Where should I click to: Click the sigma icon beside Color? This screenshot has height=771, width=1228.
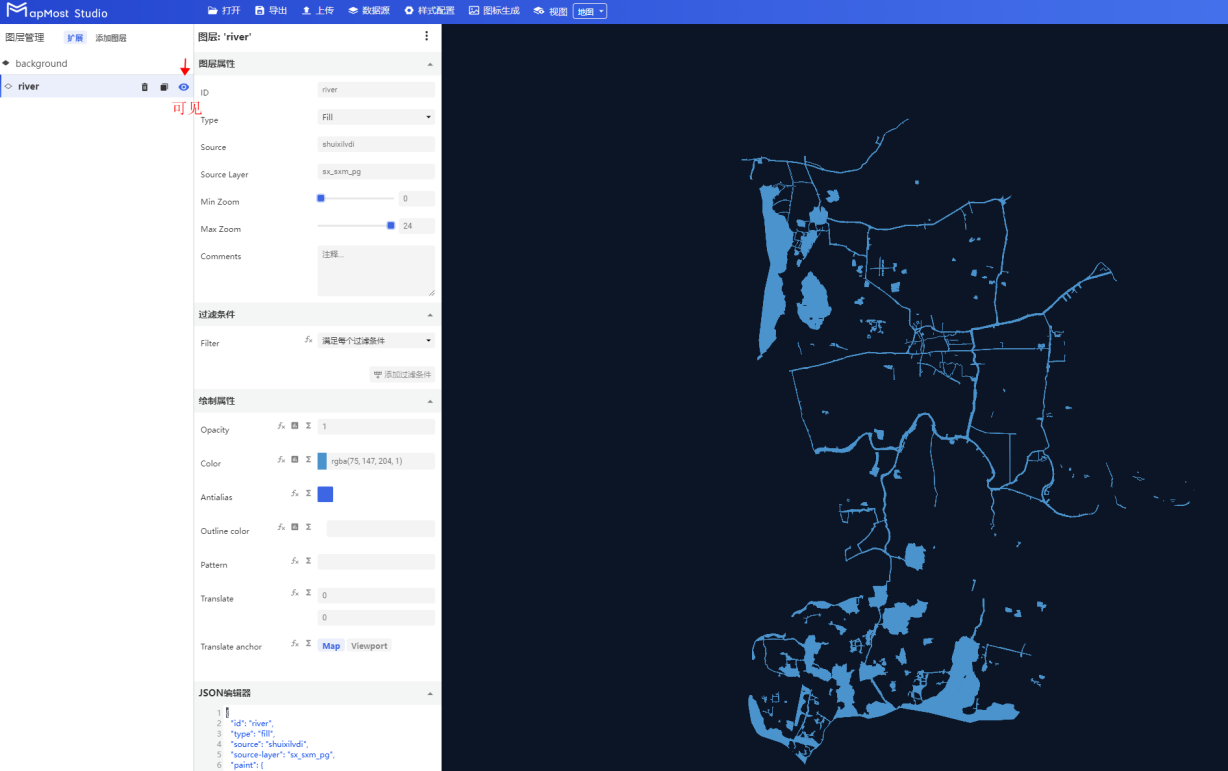[x=308, y=460]
